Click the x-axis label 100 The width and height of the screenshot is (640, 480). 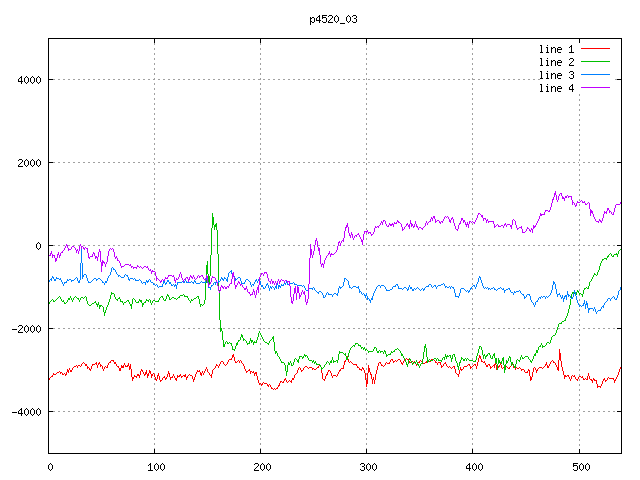(156, 467)
